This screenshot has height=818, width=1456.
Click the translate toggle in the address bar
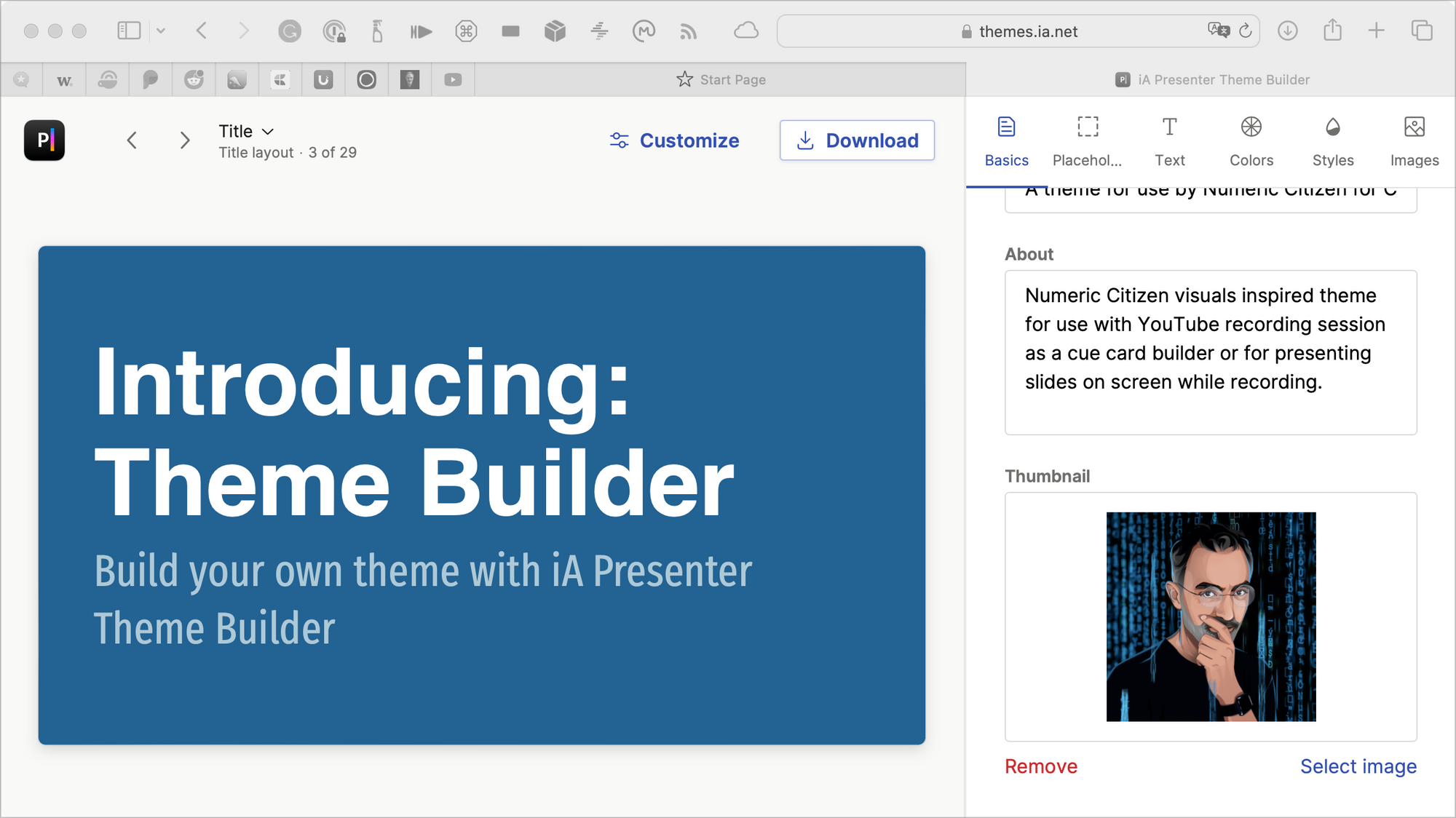click(1219, 31)
